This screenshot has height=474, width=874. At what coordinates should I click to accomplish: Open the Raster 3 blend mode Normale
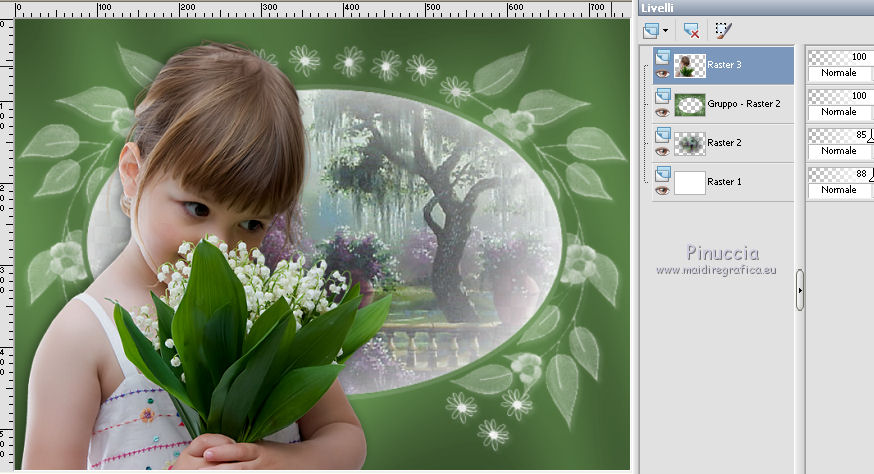tap(839, 73)
